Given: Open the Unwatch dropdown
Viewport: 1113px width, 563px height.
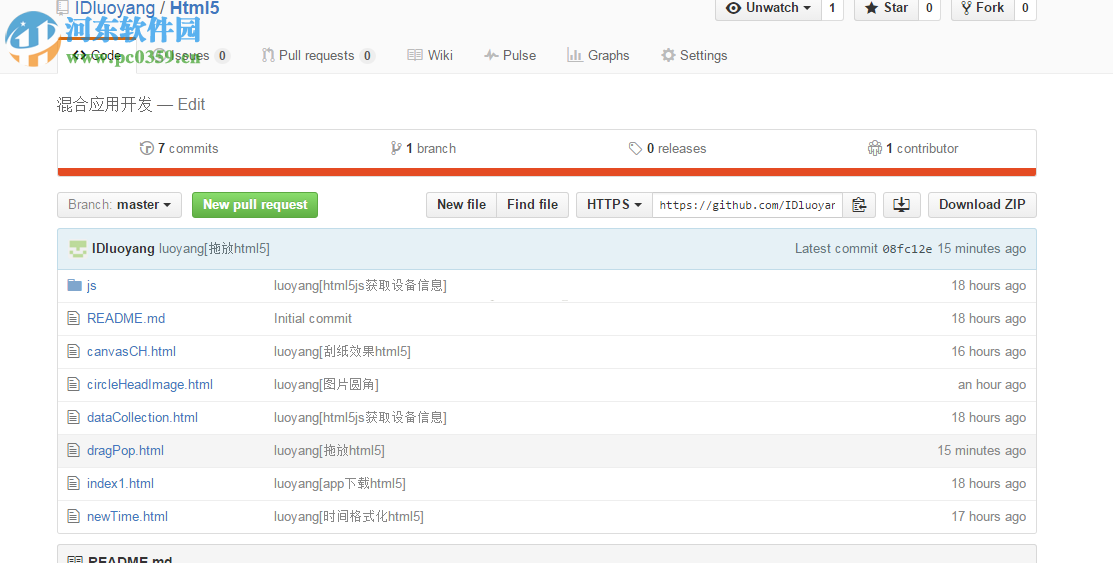Looking at the screenshot, I should coord(768,8).
